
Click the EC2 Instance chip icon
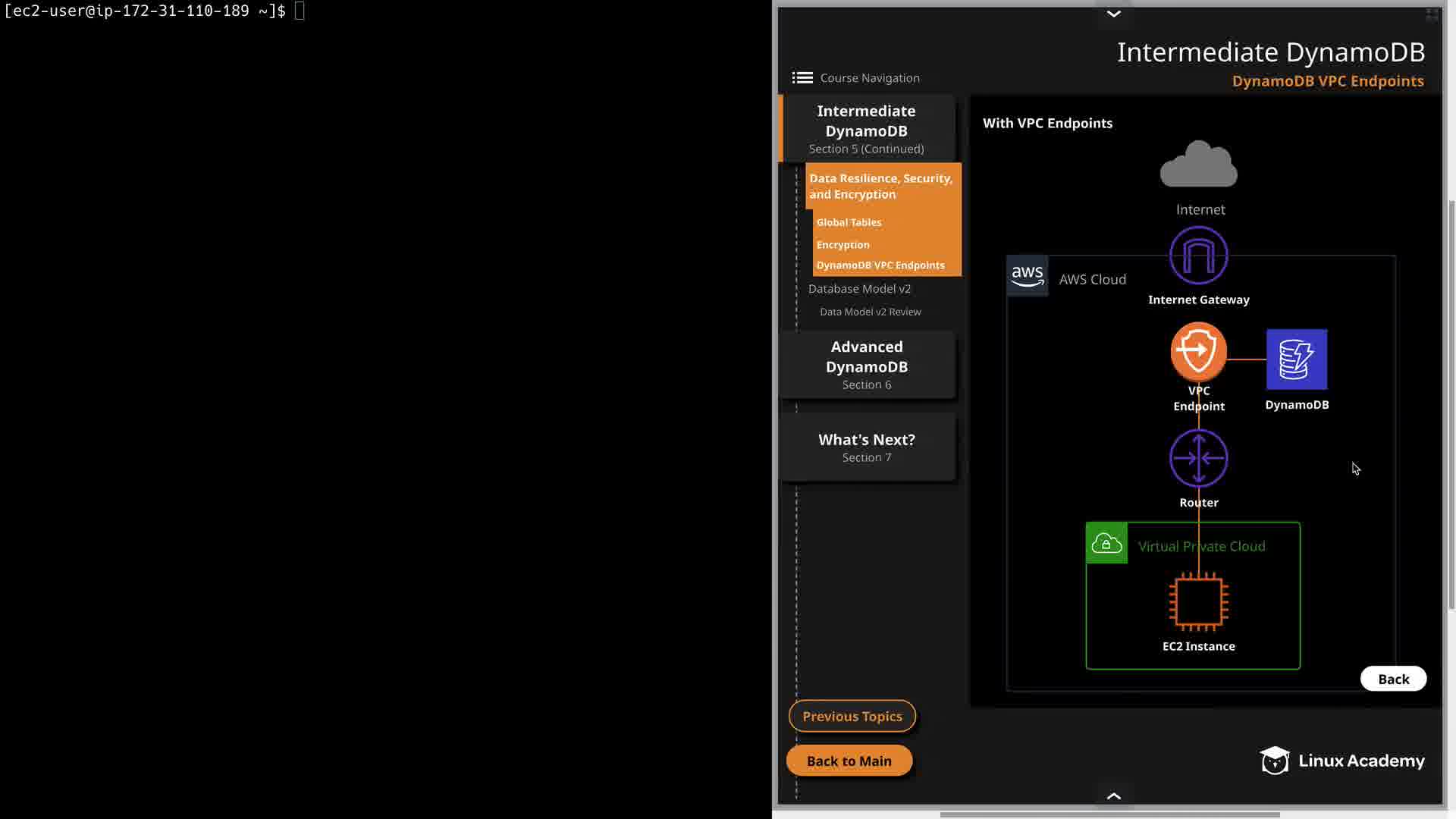point(1198,602)
